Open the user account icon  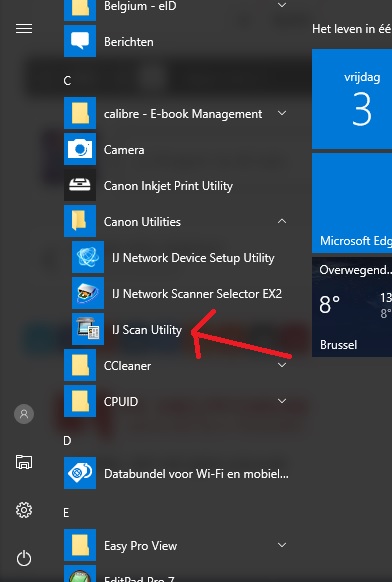click(24, 413)
